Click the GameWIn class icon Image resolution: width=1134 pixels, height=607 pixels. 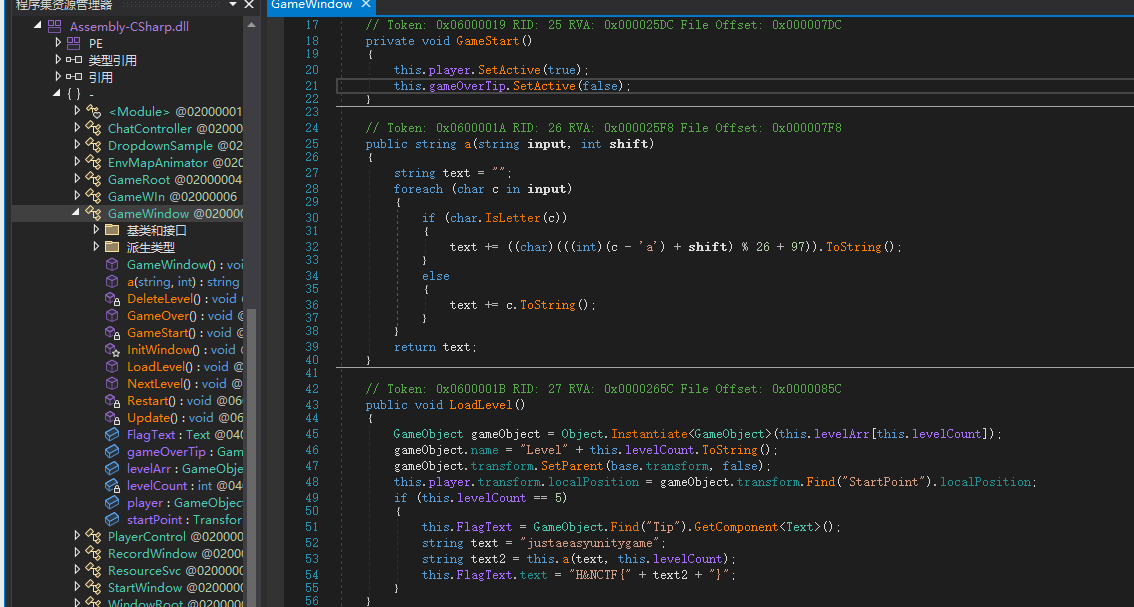[93, 196]
